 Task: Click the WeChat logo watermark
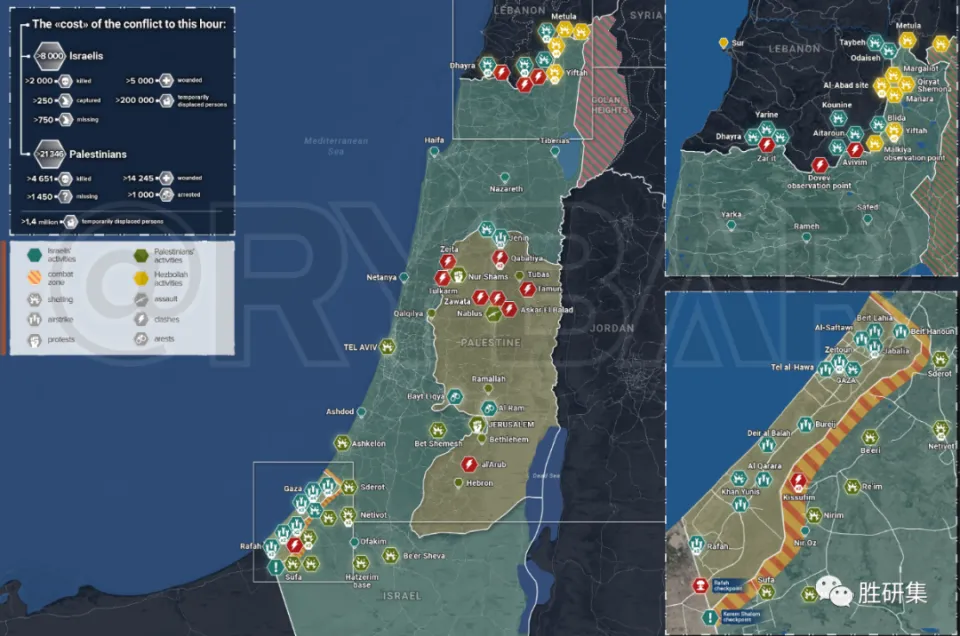(x=835, y=592)
